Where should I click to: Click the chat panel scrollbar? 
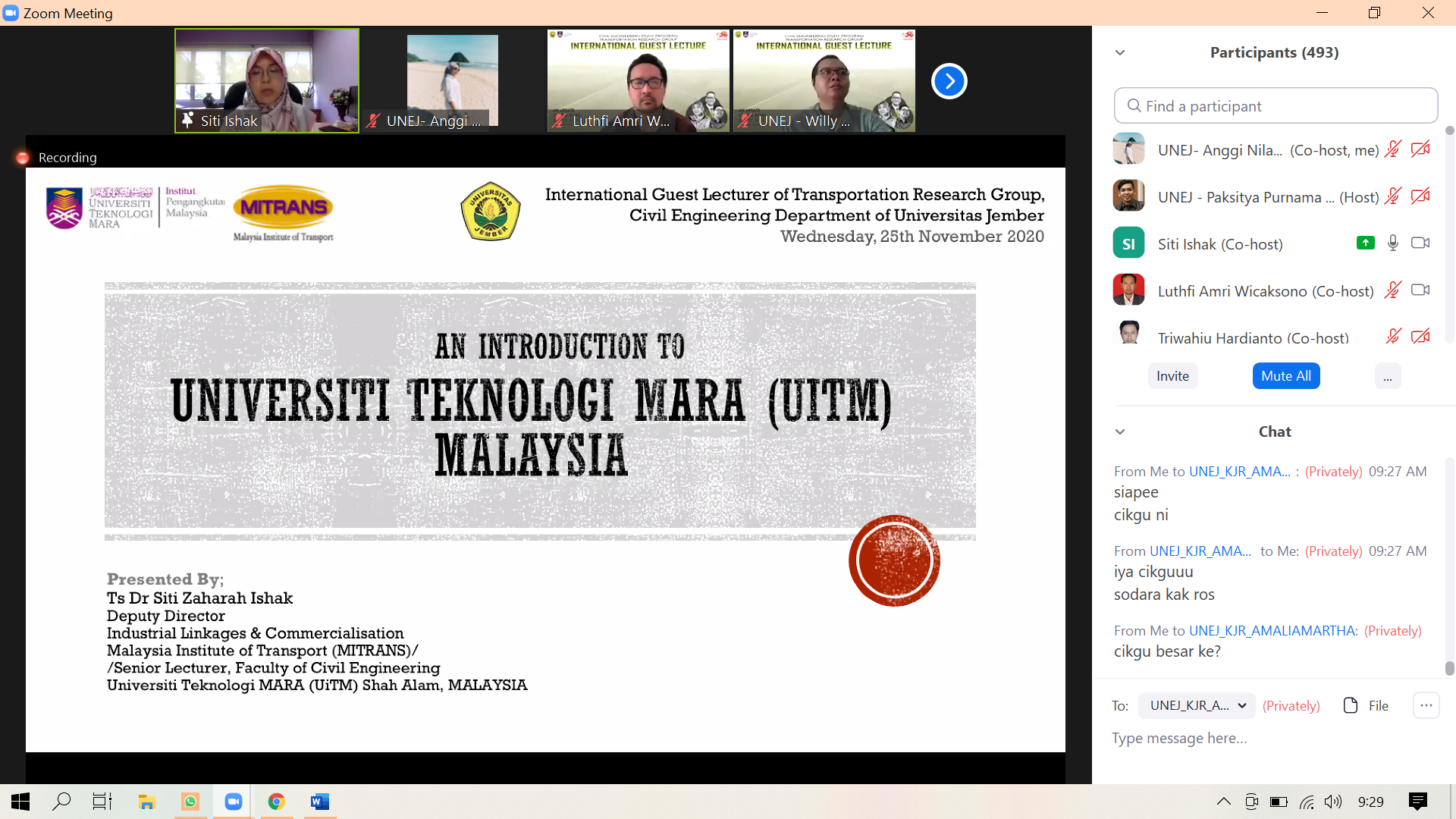point(1449,668)
